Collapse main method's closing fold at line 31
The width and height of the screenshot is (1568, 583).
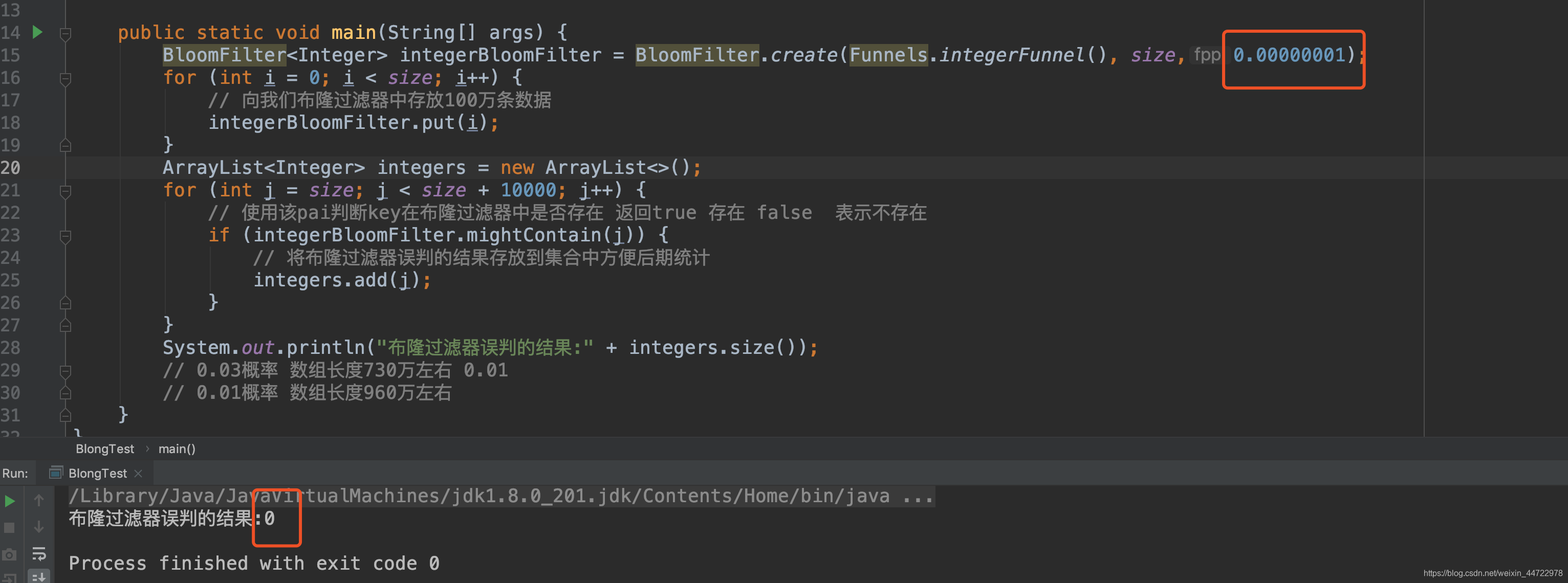point(66,415)
